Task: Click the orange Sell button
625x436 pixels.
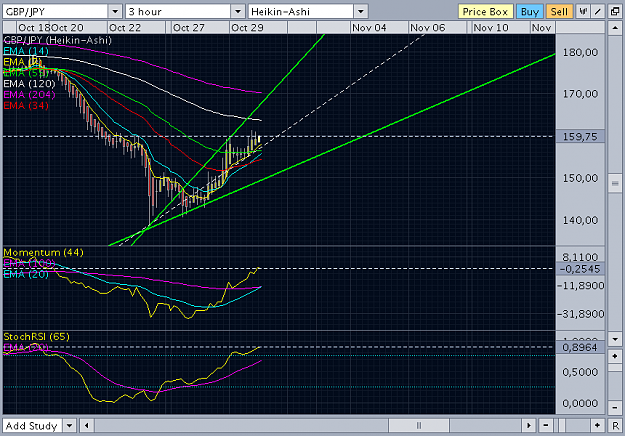Action: pos(559,12)
